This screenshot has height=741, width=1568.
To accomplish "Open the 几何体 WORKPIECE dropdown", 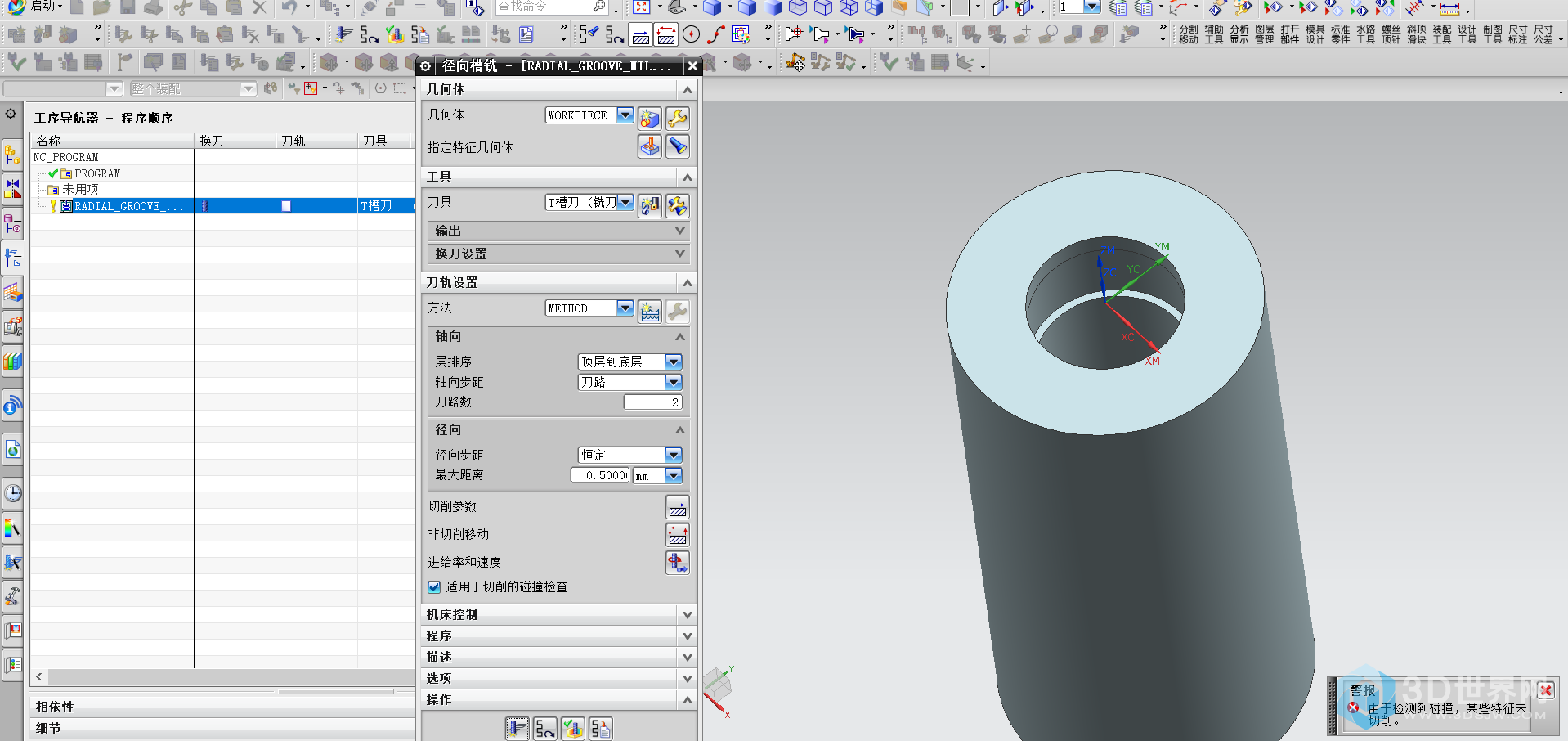I will pyautogui.click(x=625, y=115).
